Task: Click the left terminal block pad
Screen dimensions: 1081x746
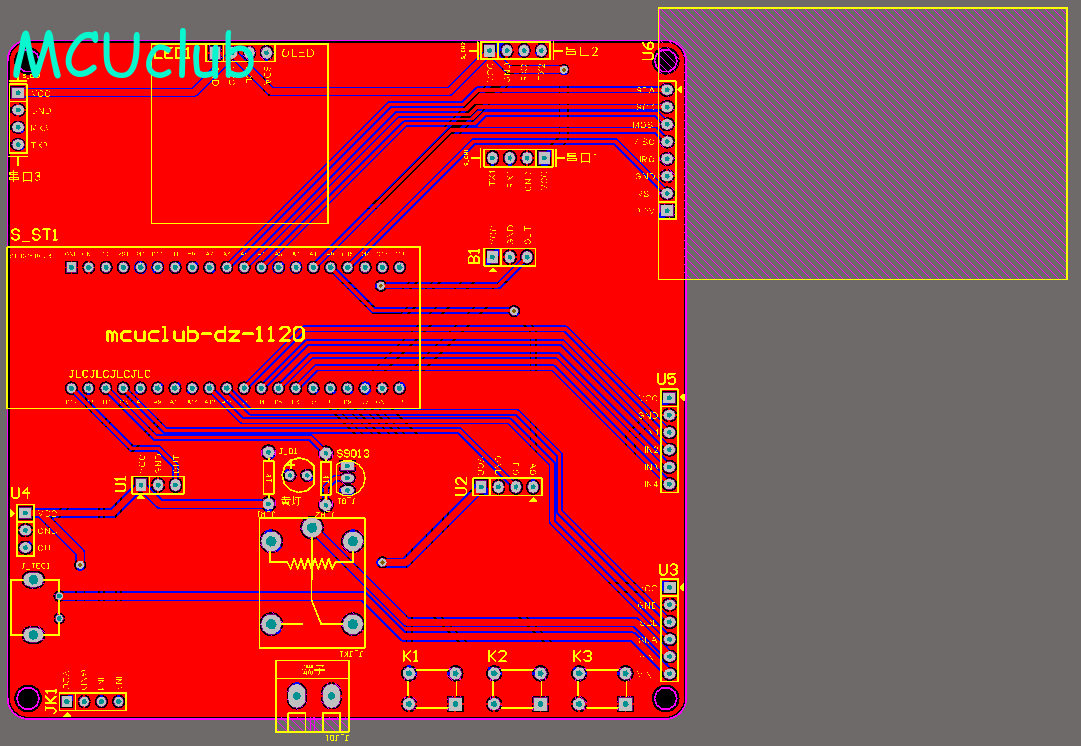Action: pyautogui.click(x=296, y=696)
